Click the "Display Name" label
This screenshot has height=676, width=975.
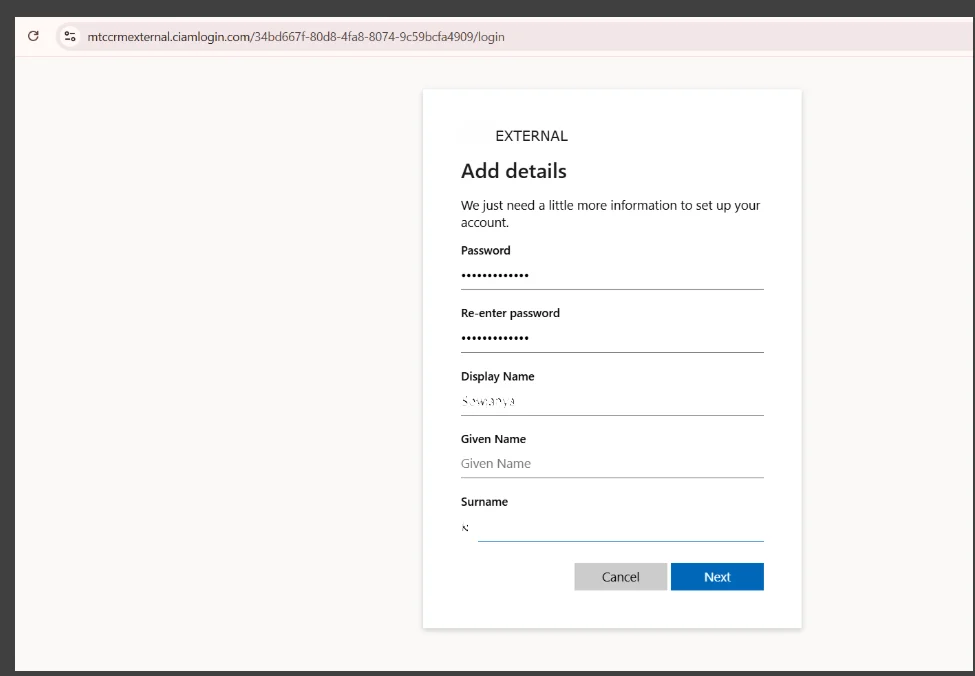click(x=497, y=376)
